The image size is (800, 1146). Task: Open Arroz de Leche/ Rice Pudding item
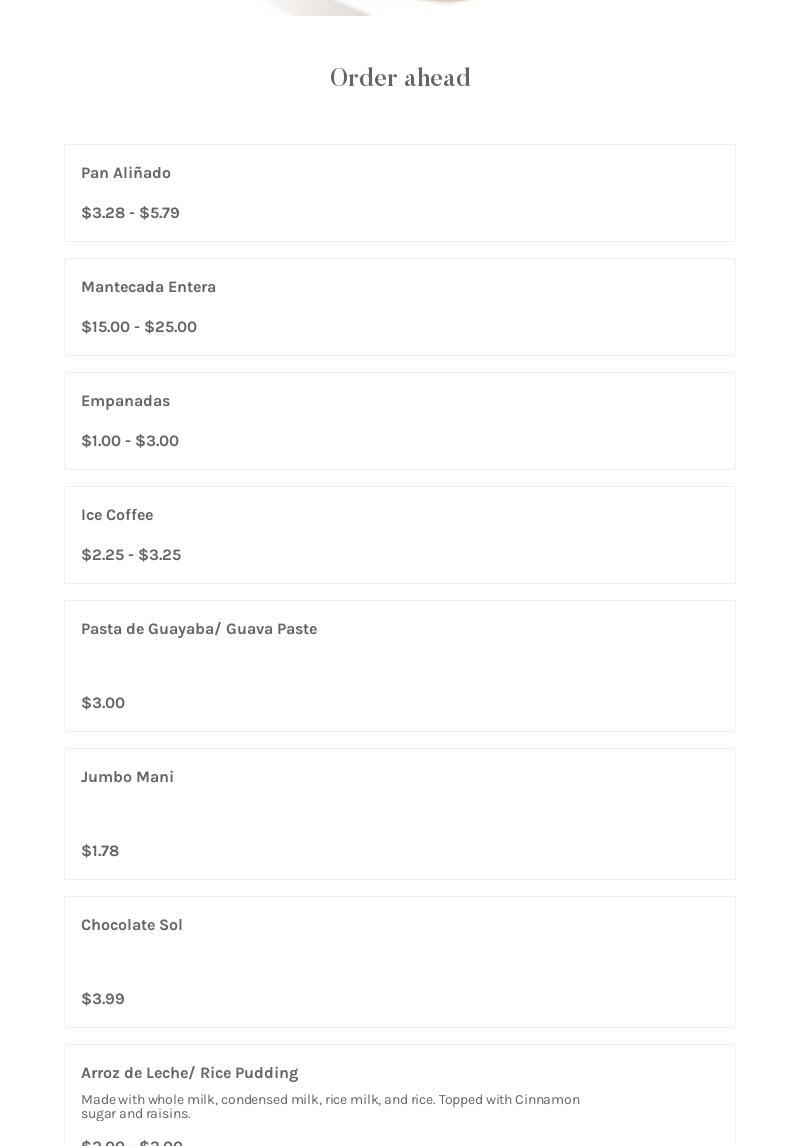tap(190, 1073)
